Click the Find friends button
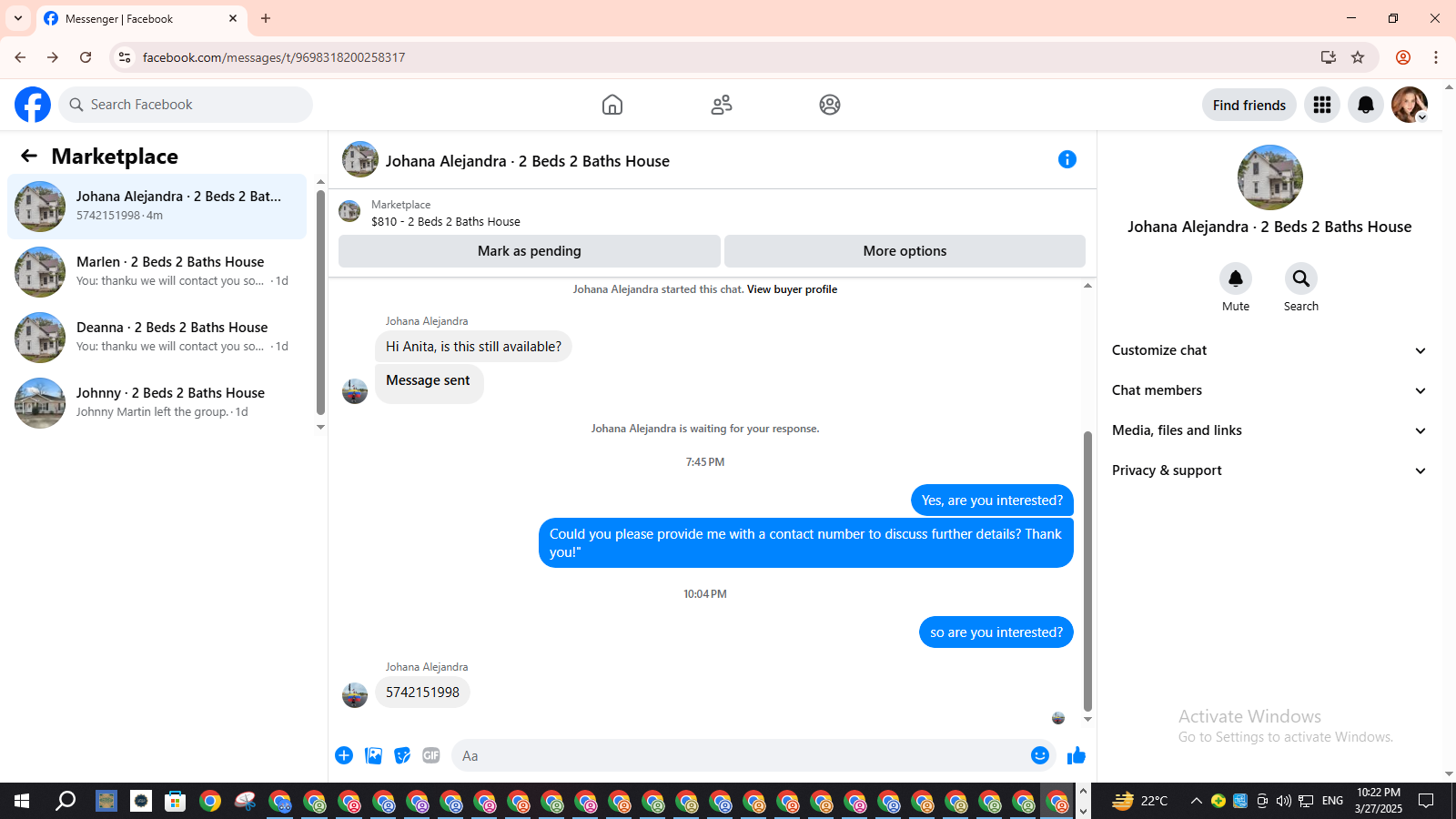The image size is (1456, 819). click(x=1249, y=105)
